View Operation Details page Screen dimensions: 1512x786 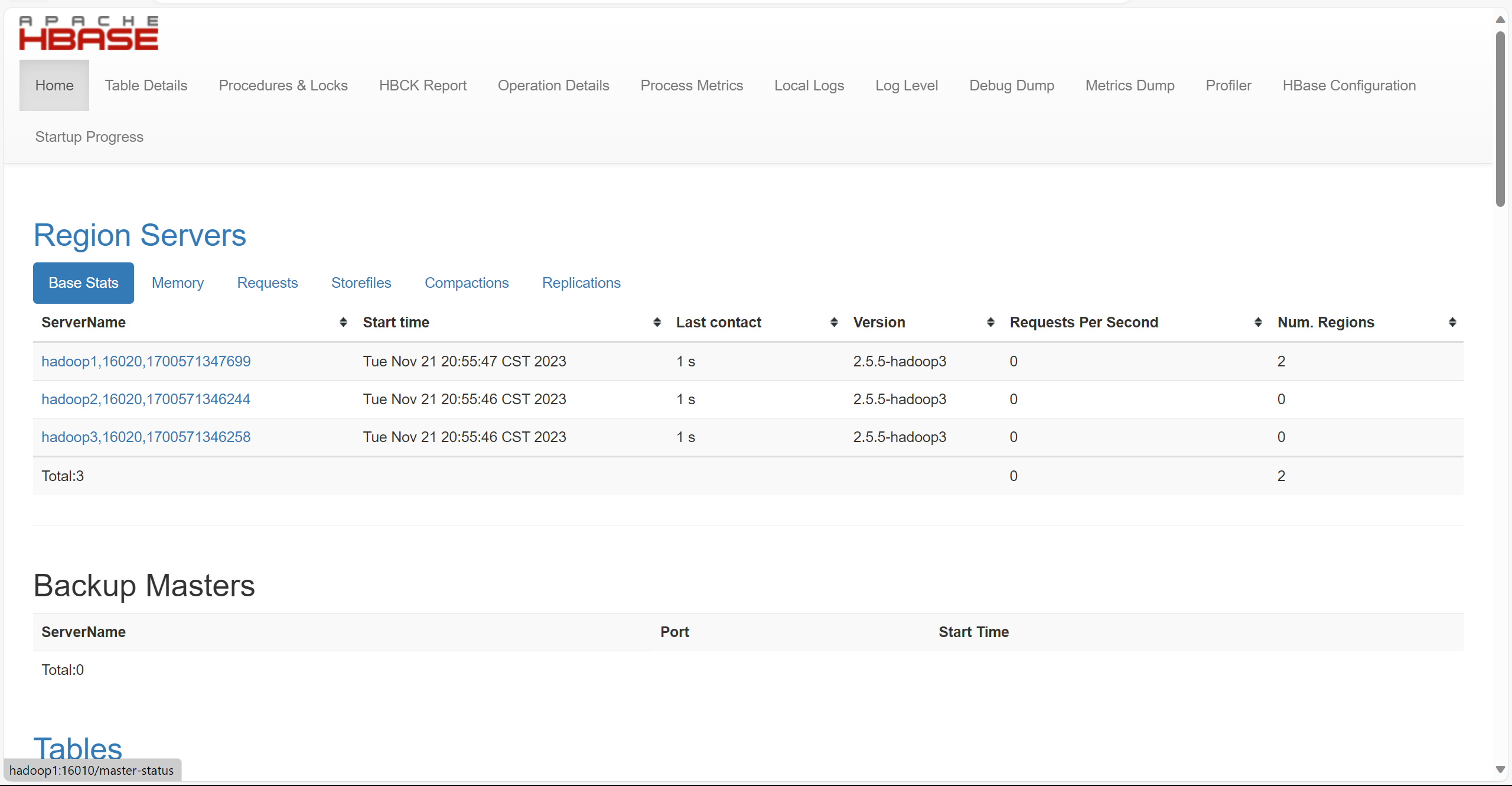point(553,85)
